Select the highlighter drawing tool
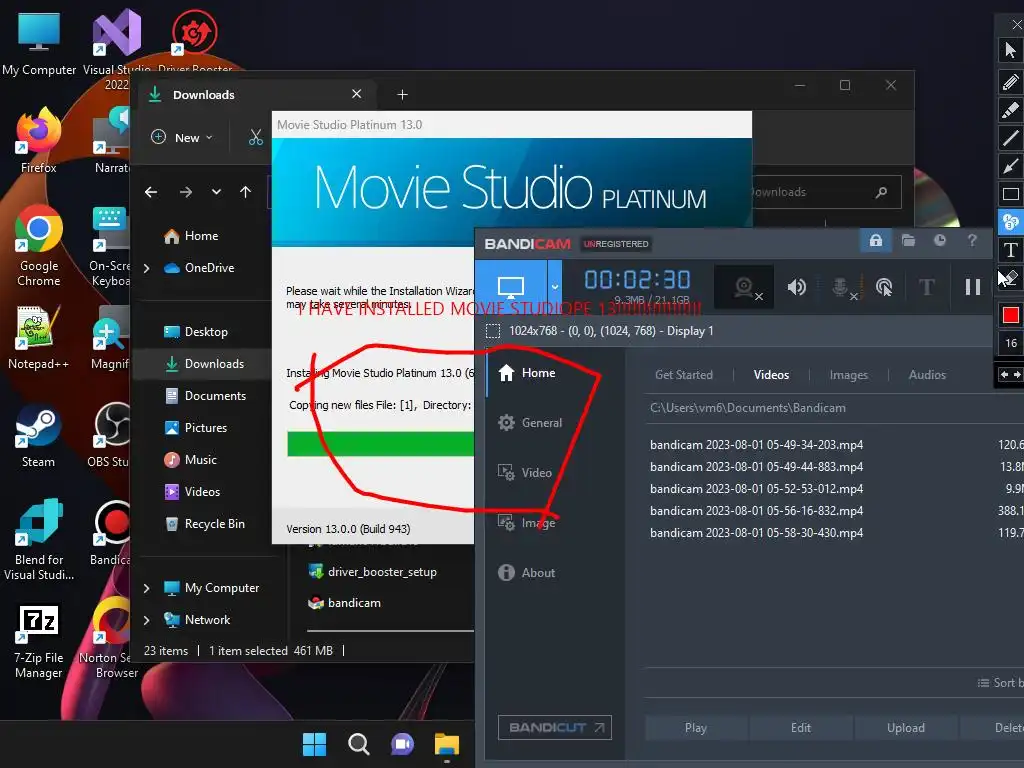The image size is (1024, 768). 1010,110
